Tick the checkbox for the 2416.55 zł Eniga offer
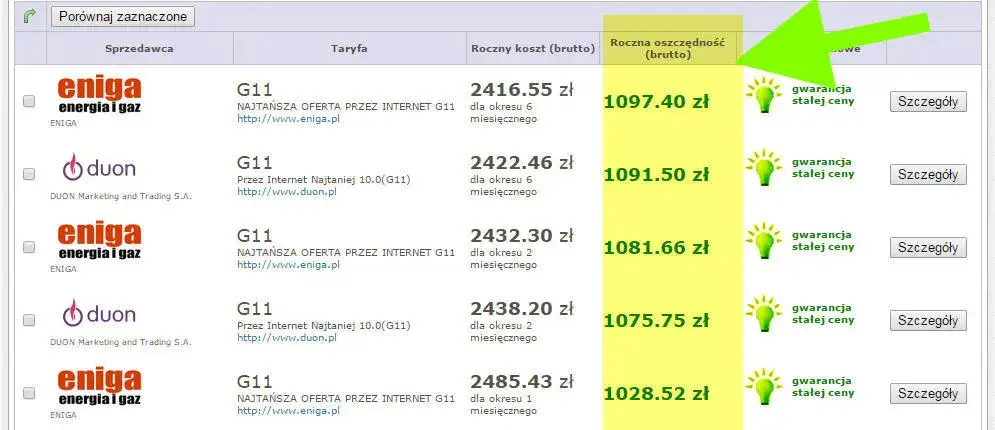995x430 pixels. point(29,101)
